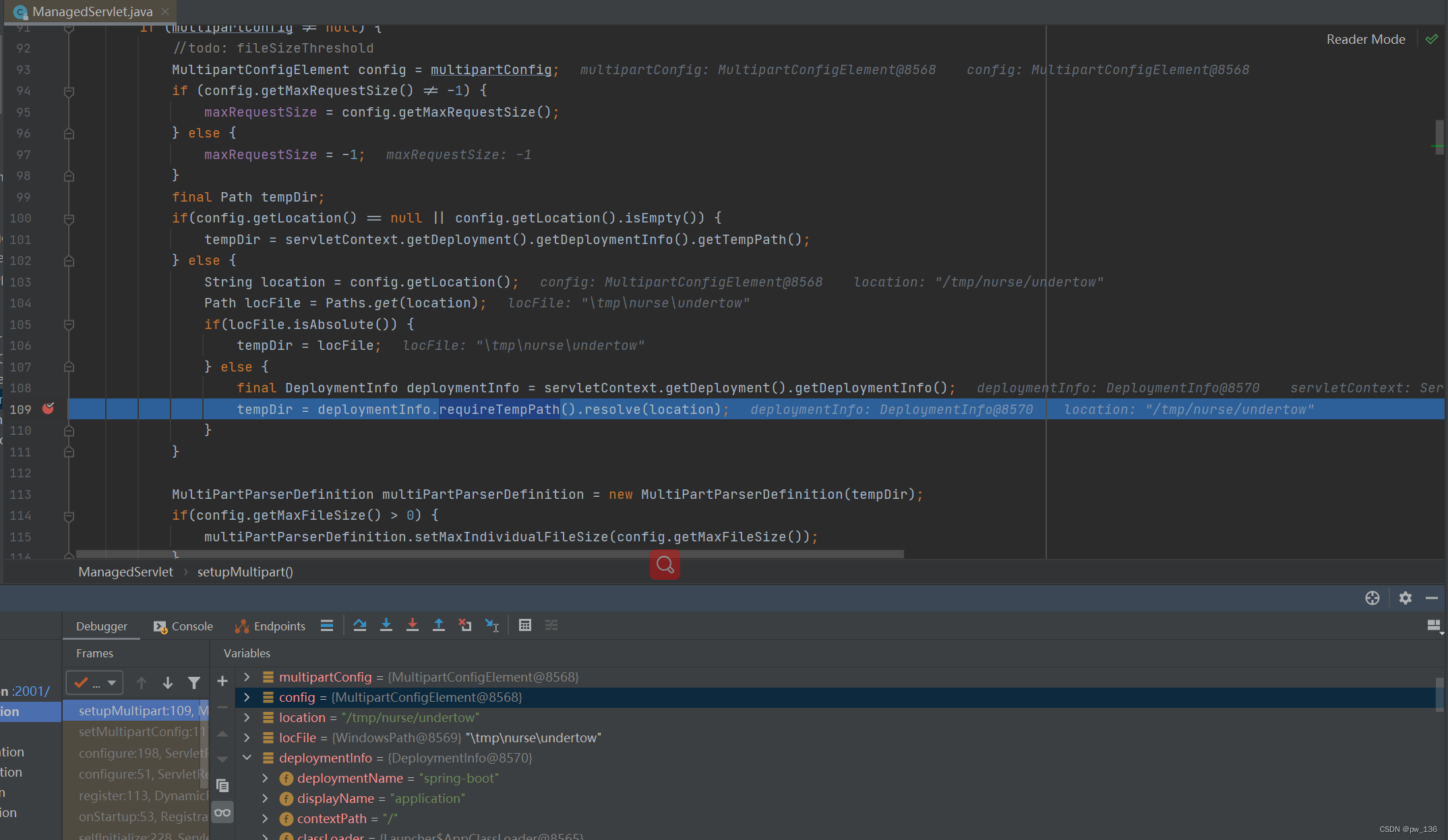Click the Drop Frame icon

[465, 626]
